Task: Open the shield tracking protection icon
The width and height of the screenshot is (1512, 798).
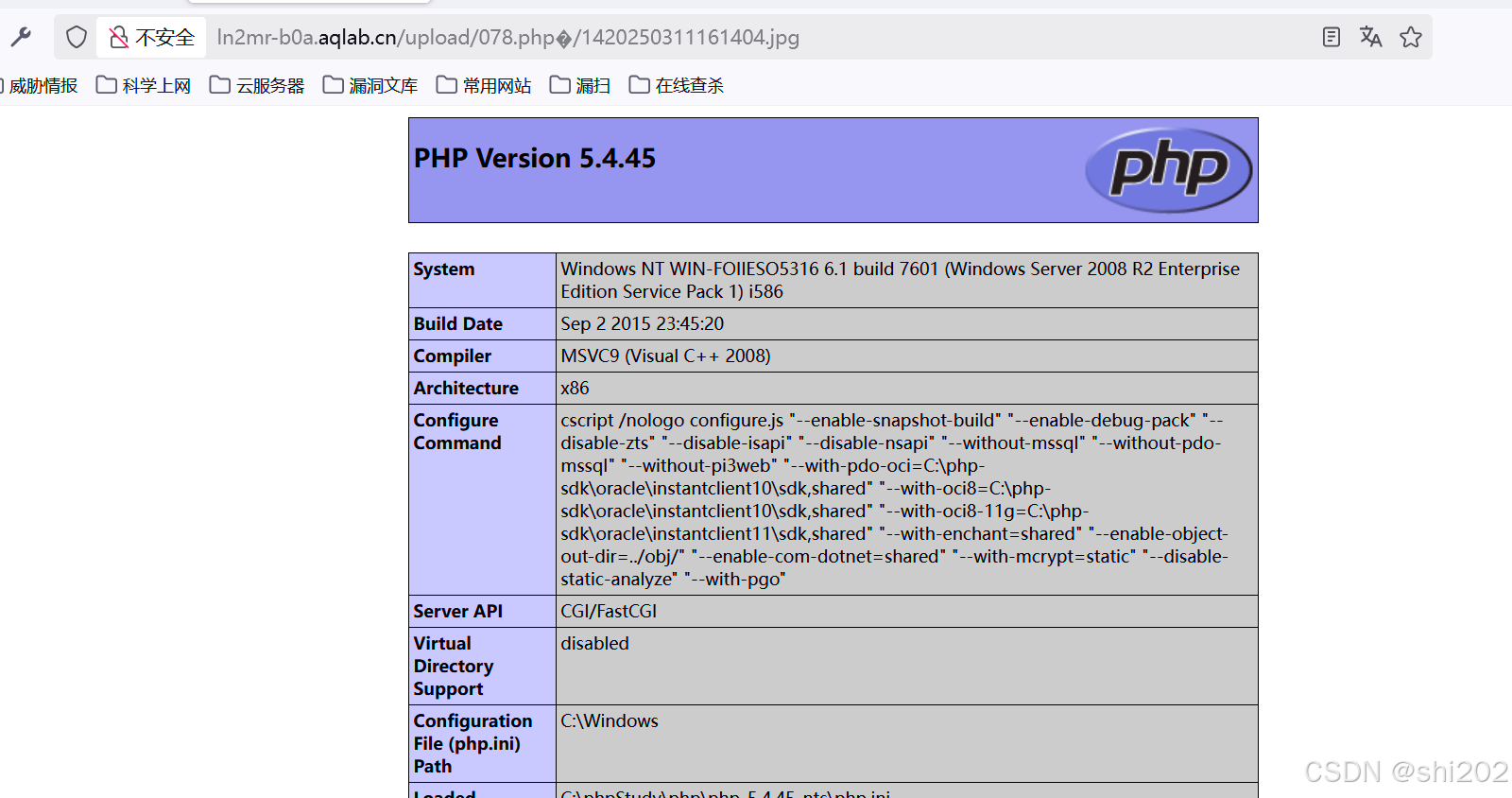Action: pyautogui.click(x=77, y=37)
